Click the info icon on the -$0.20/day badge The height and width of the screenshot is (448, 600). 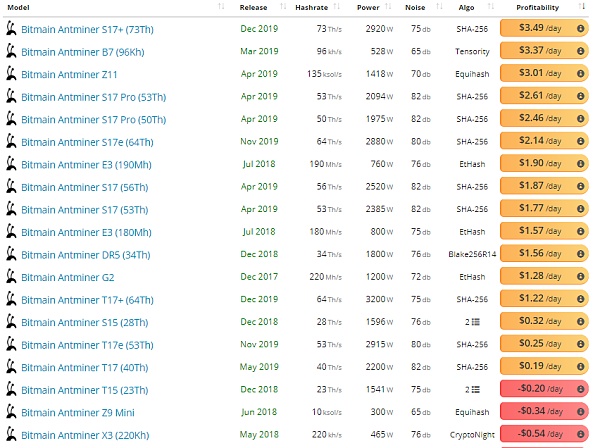pos(580,389)
